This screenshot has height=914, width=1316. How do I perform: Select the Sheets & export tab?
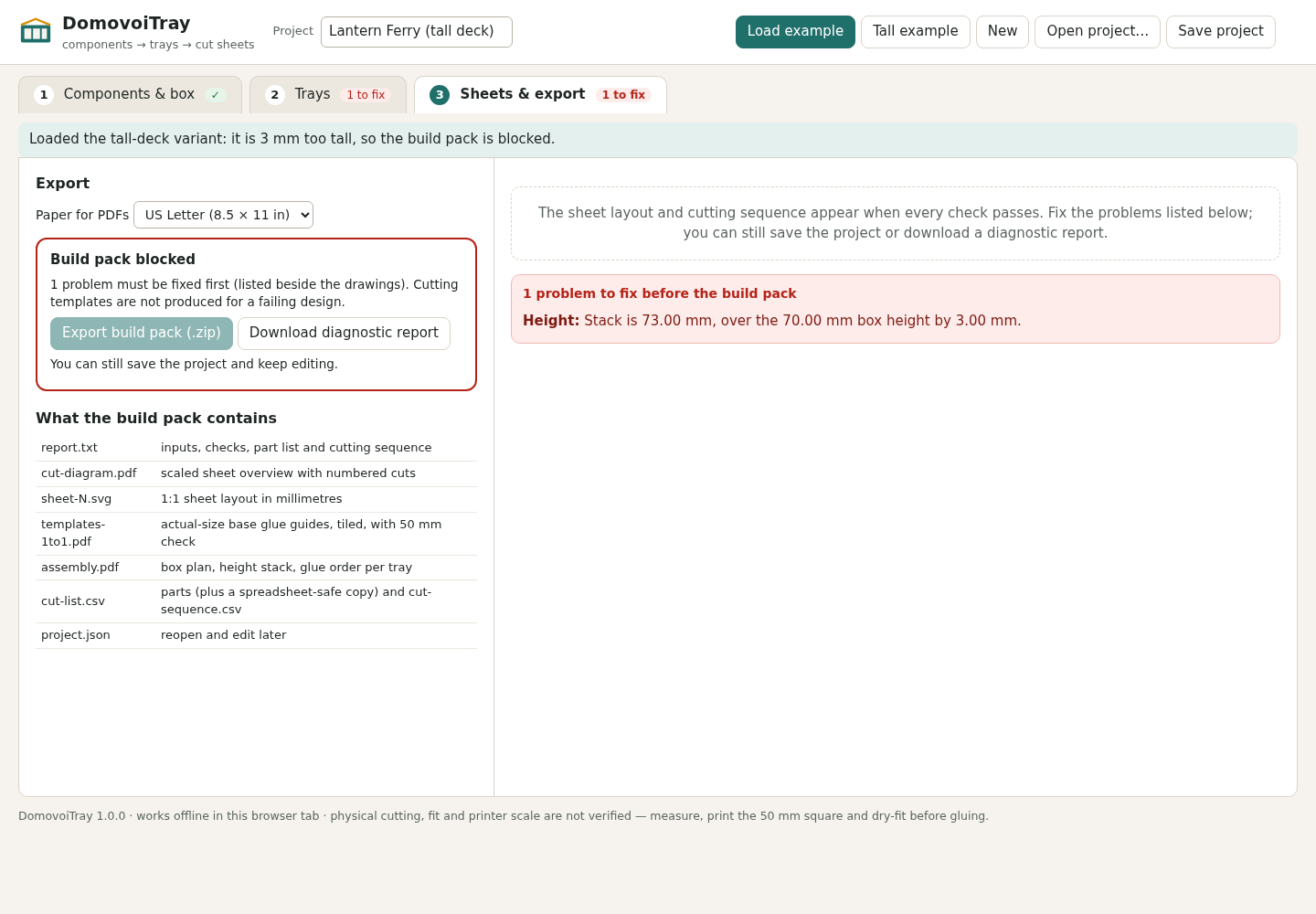pos(540,95)
